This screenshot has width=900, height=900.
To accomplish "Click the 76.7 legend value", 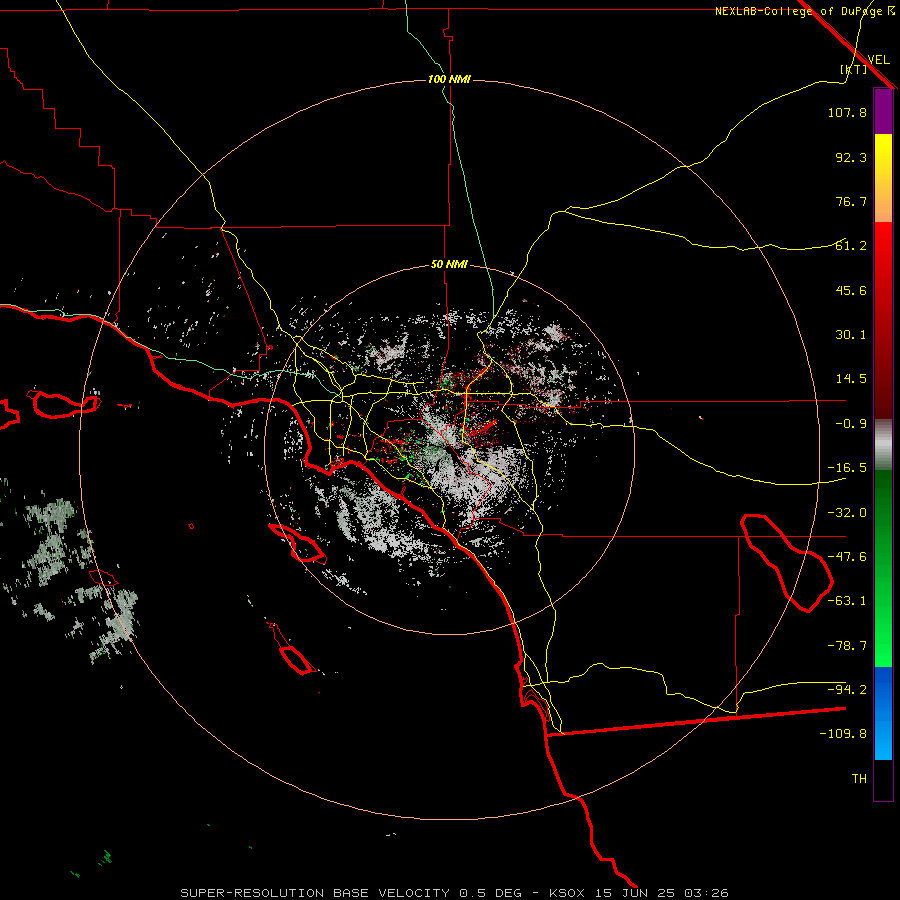I will point(851,201).
